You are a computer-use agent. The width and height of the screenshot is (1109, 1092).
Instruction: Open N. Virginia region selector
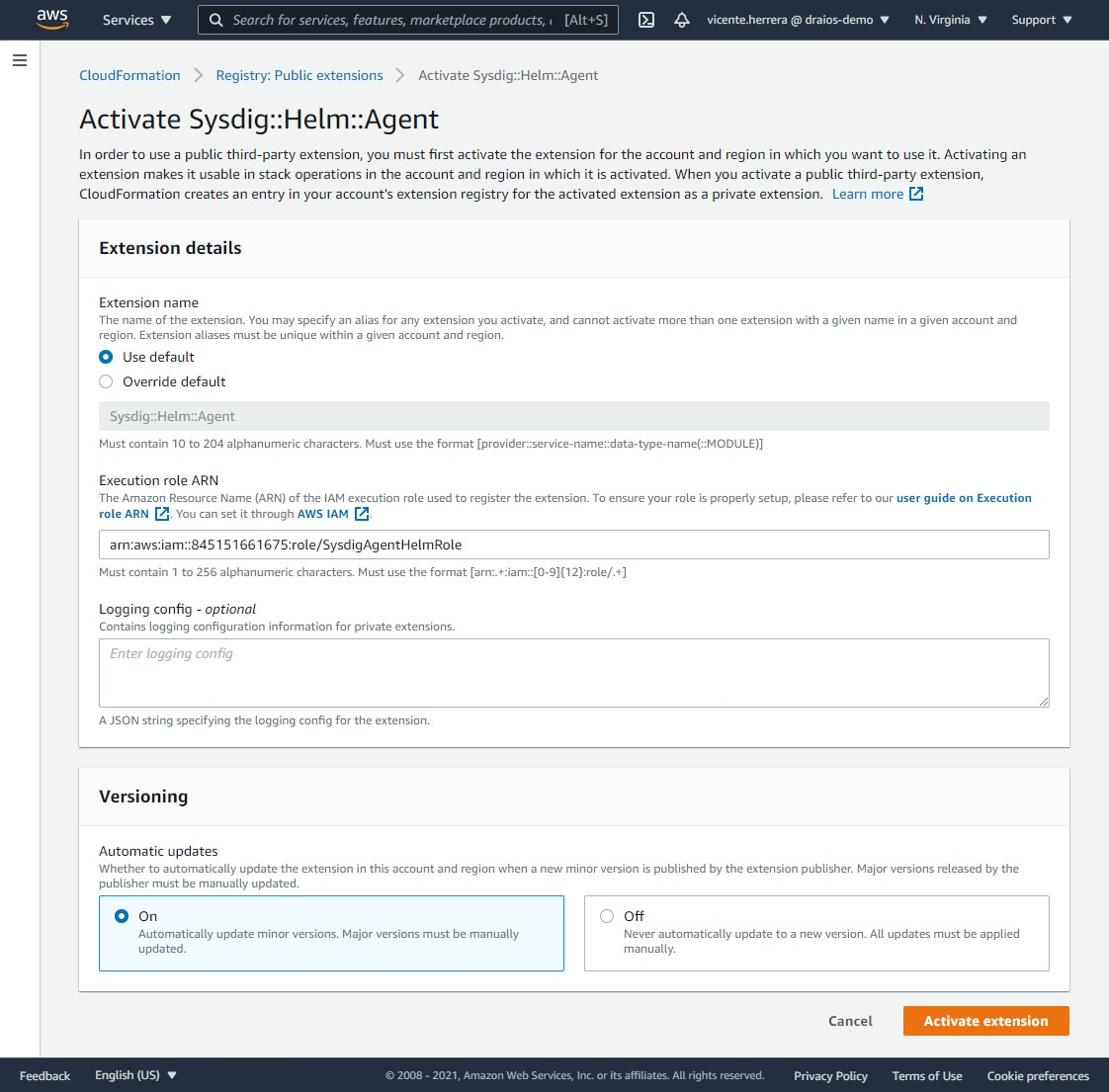tap(950, 20)
